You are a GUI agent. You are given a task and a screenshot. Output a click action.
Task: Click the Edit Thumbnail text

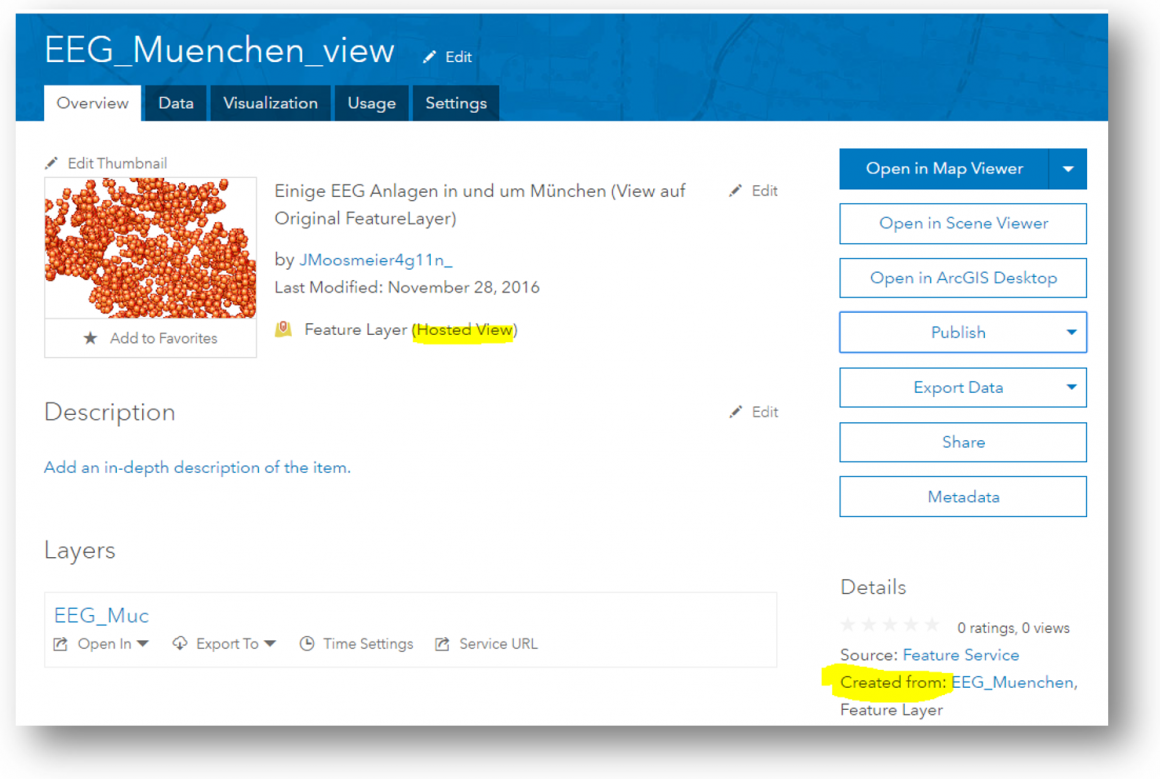[118, 163]
